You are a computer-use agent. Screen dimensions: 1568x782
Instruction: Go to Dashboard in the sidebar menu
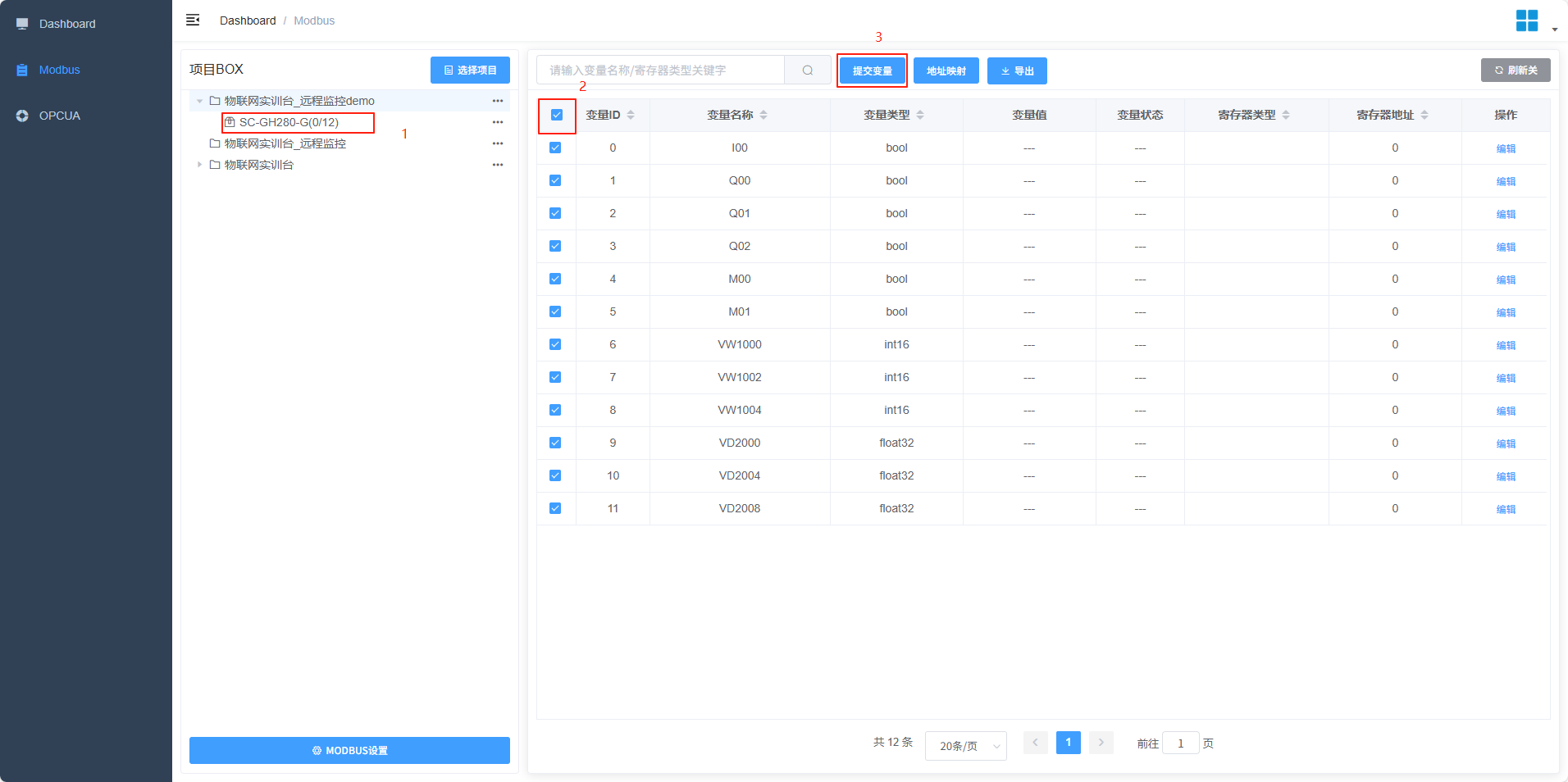tap(66, 24)
